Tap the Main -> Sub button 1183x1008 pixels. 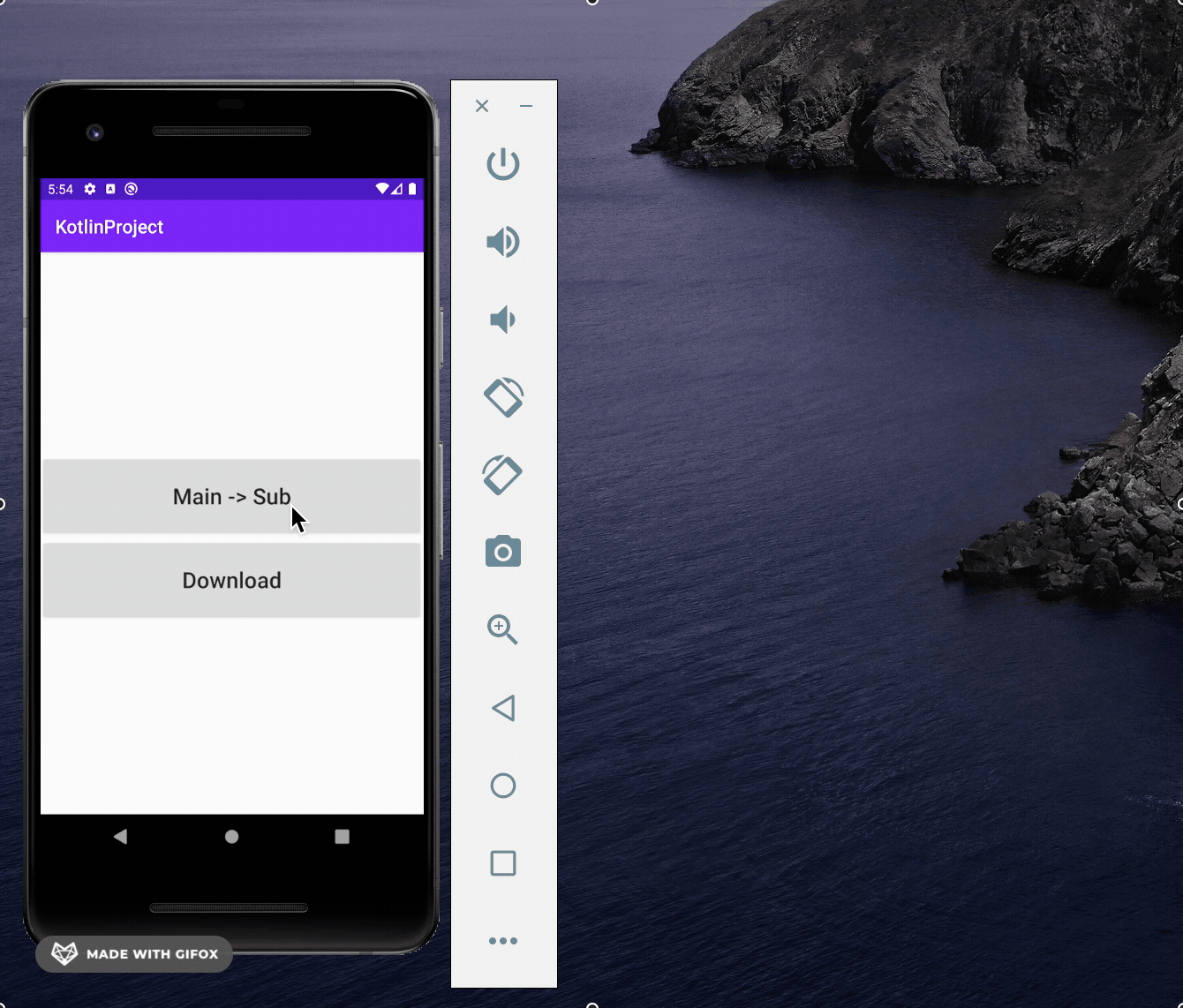tap(231, 496)
